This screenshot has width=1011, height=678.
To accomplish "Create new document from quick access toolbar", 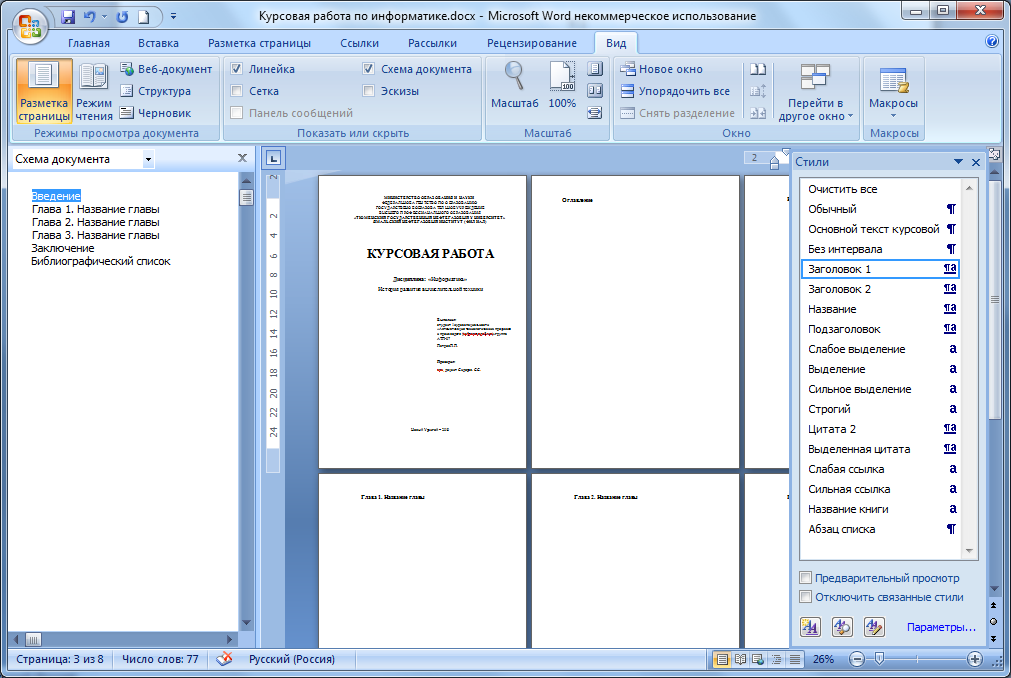I will (144, 17).
